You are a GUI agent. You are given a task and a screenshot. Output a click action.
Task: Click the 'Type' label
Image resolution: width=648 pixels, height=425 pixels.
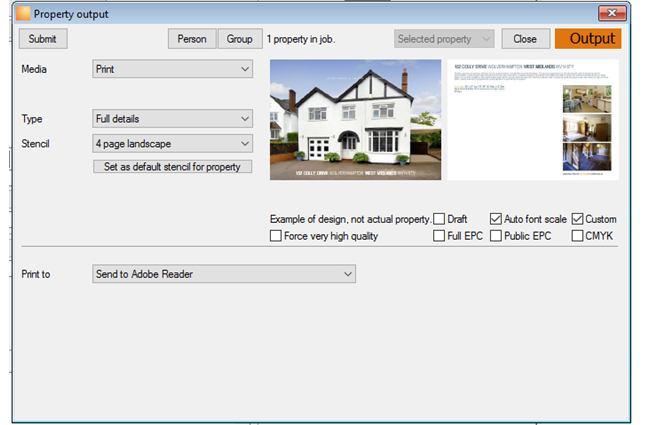[32, 119]
